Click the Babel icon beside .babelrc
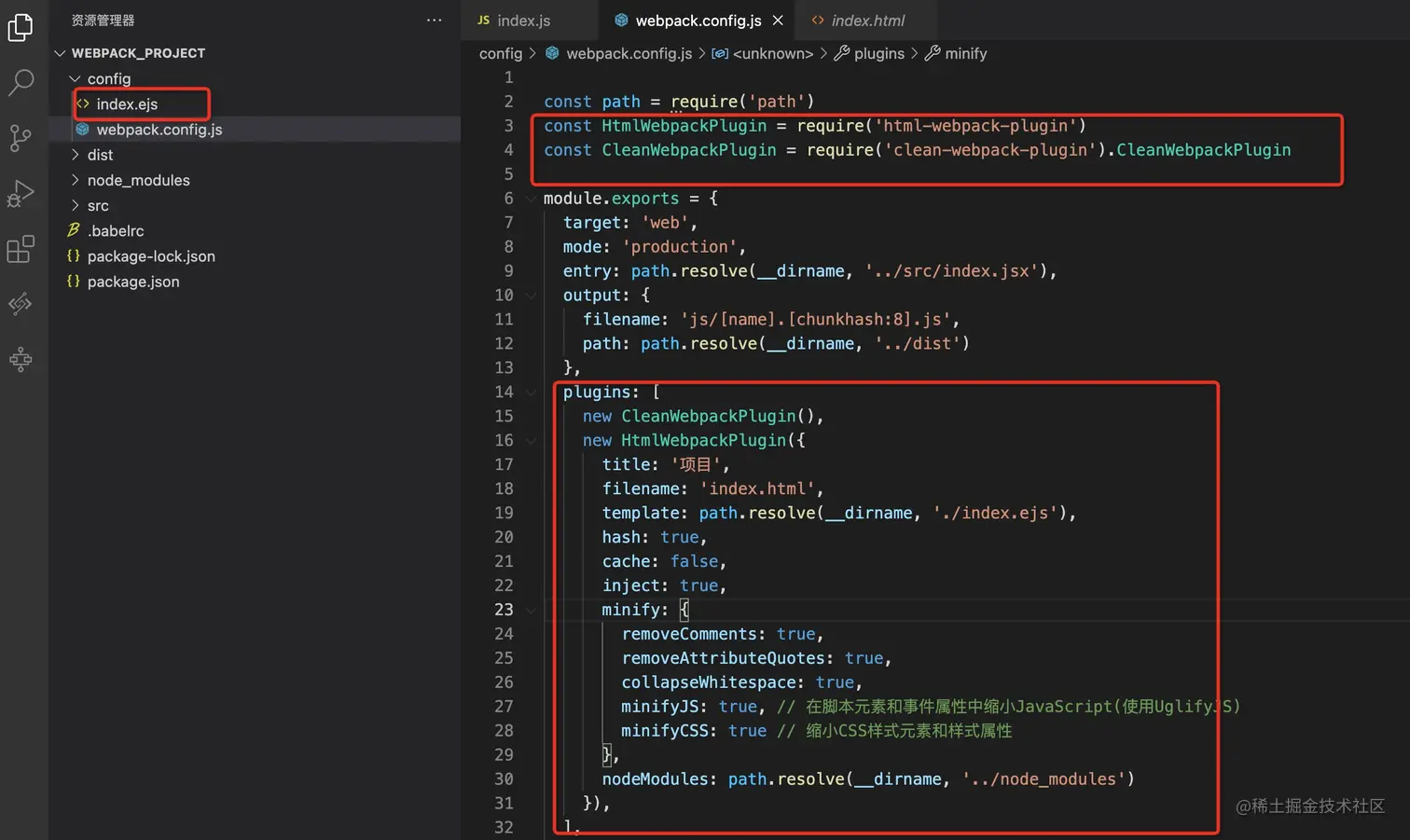 click(73, 230)
